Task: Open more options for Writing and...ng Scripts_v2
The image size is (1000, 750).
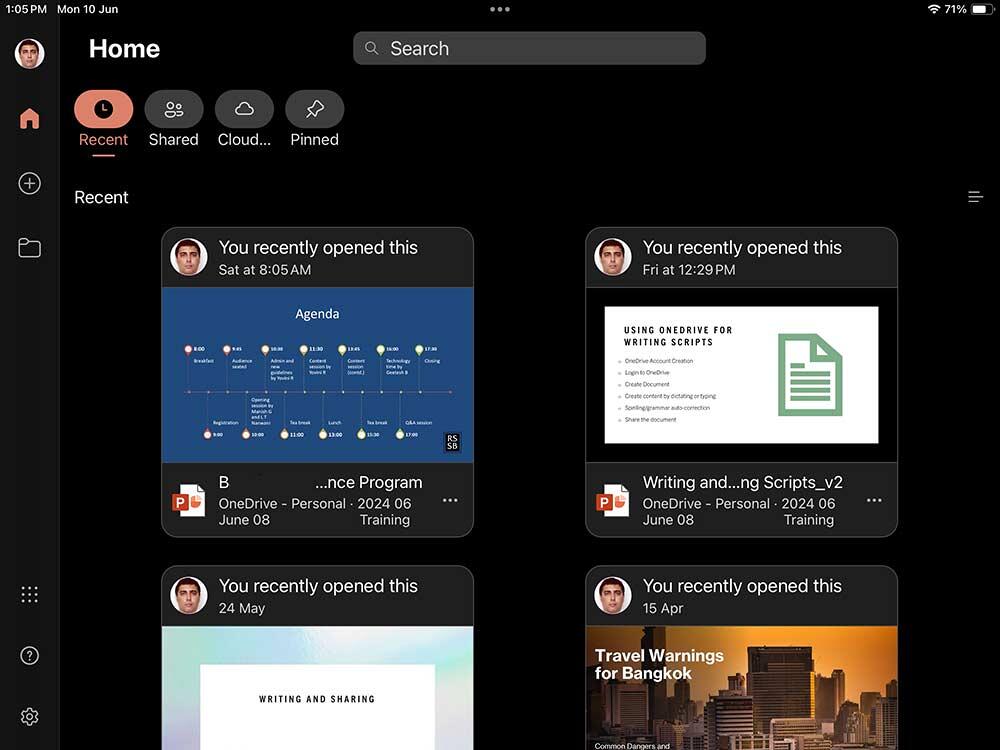Action: click(874, 501)
